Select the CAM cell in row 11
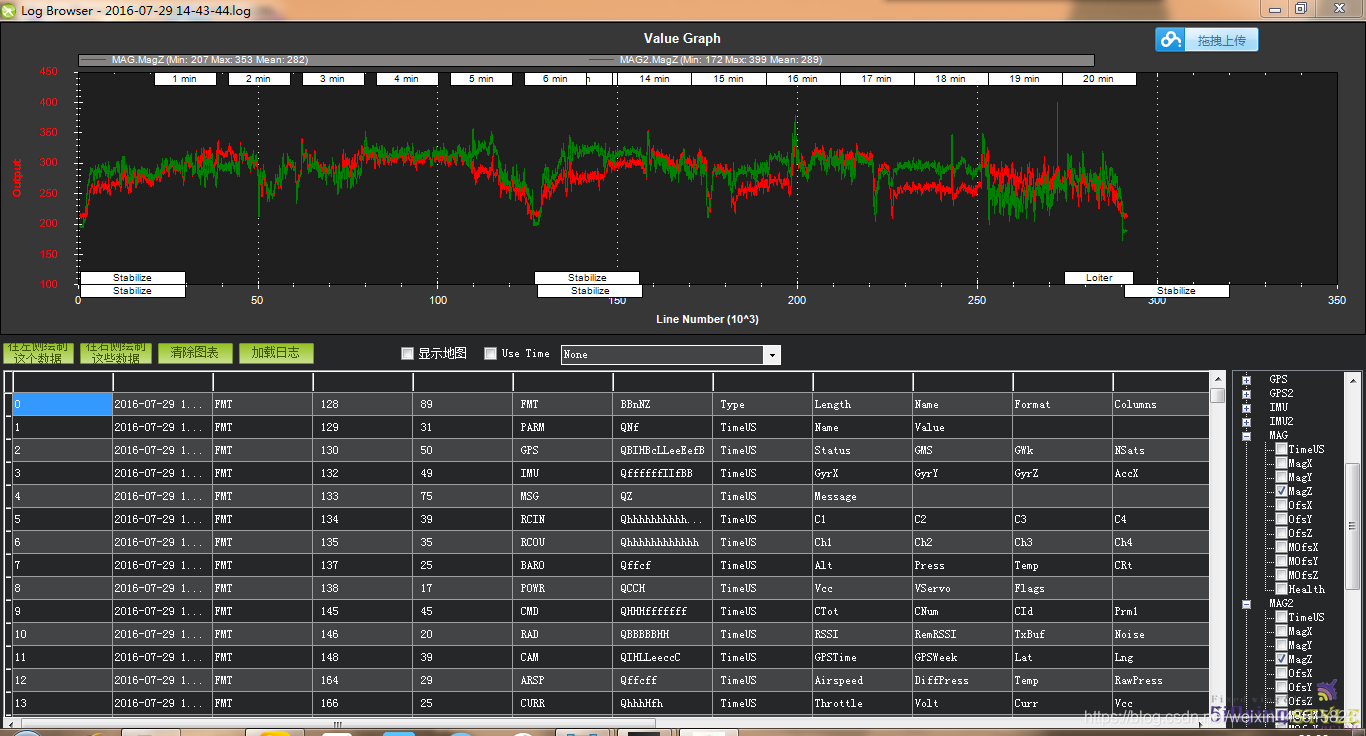Viewport: 1366px width, 736px height. click(562, 657)
